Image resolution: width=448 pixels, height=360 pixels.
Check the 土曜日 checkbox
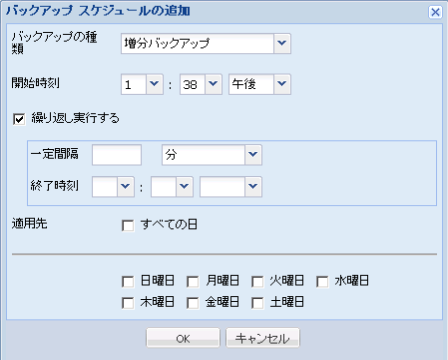257,303
